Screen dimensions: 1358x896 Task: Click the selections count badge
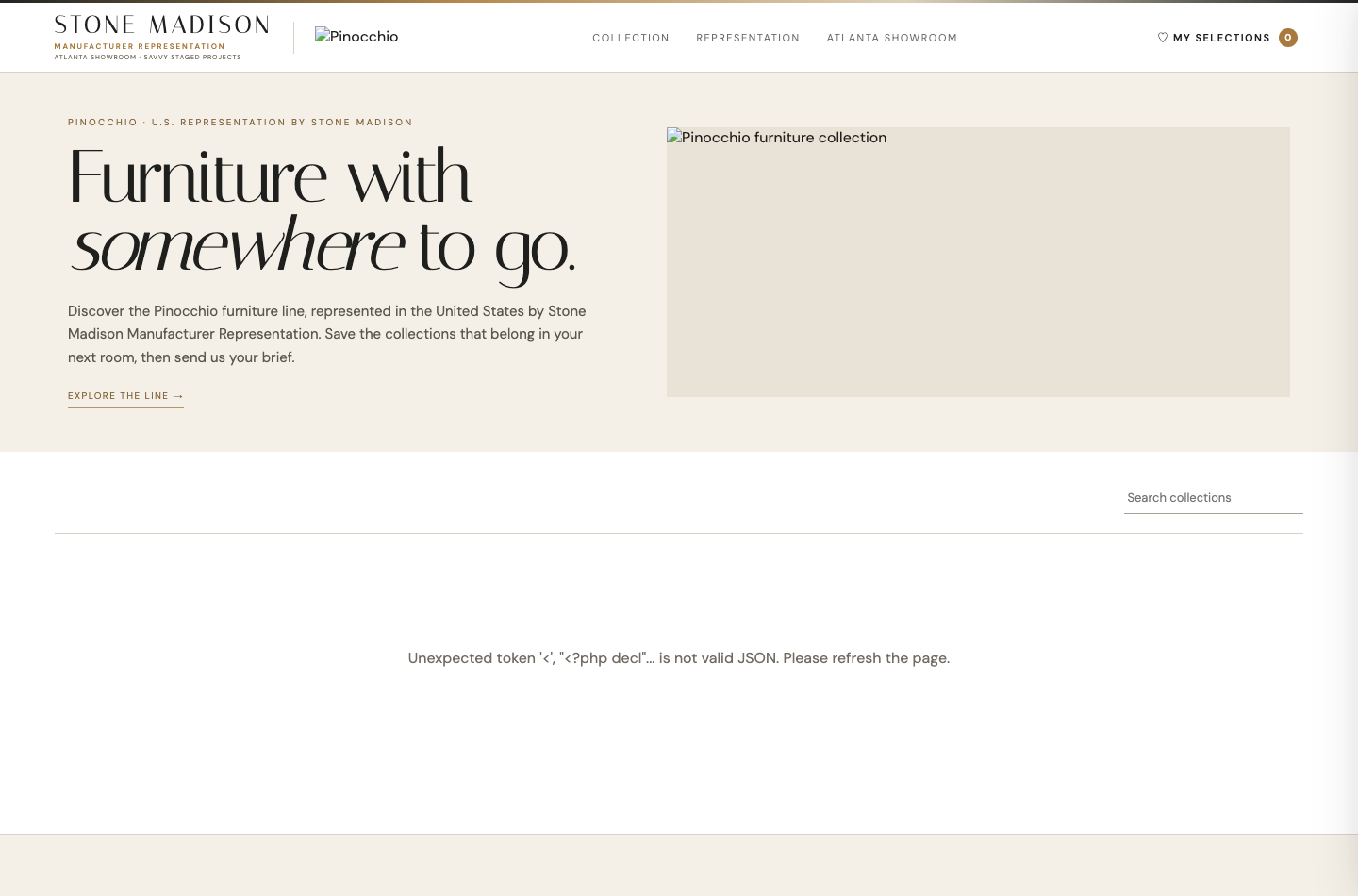pyautogui.click(x=1288, y=38)
